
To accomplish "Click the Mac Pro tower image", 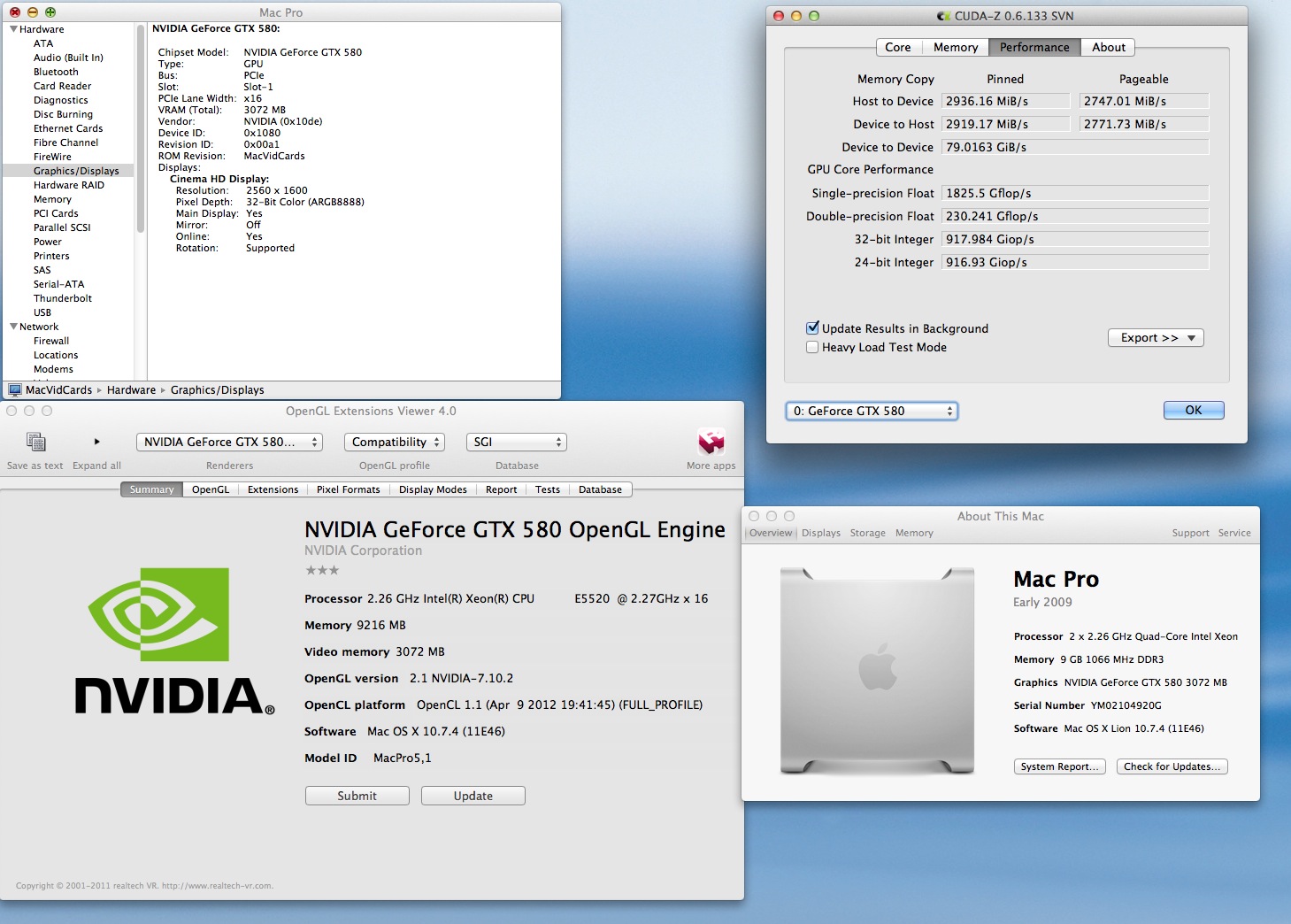I will (x=877, y=671).
